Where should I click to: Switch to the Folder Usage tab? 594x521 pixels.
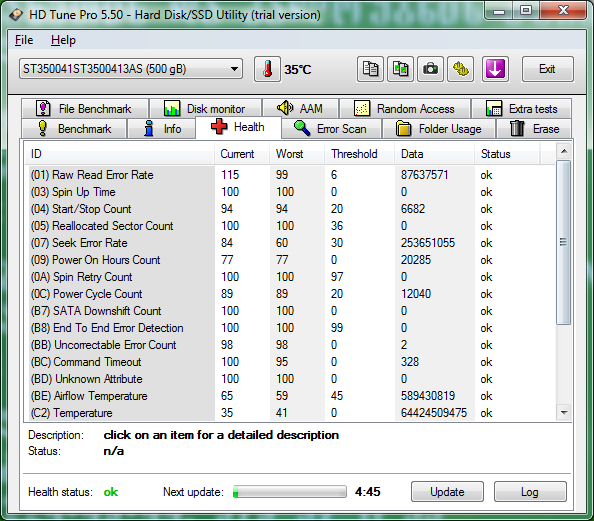click(439, 128)
